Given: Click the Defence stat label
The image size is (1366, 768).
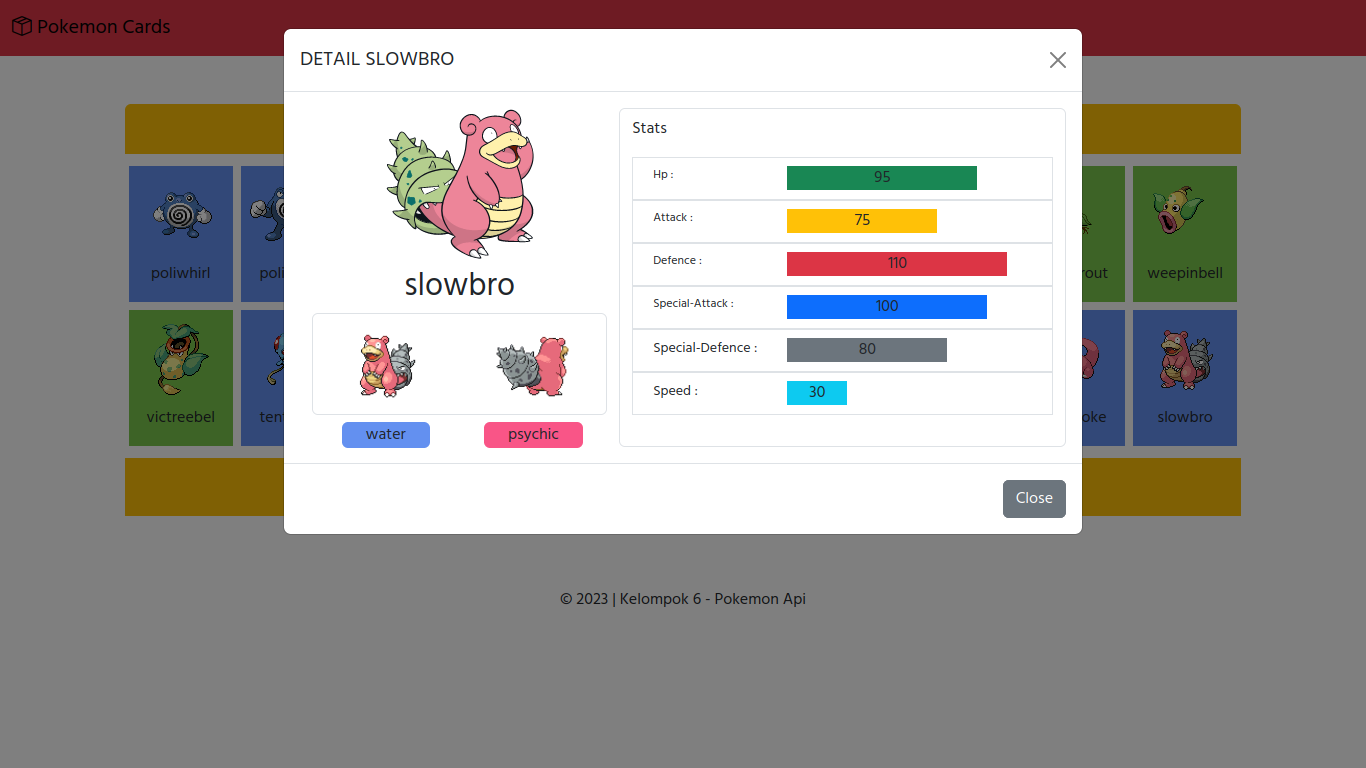Looking at the screenshot, I should click(677, 260).
